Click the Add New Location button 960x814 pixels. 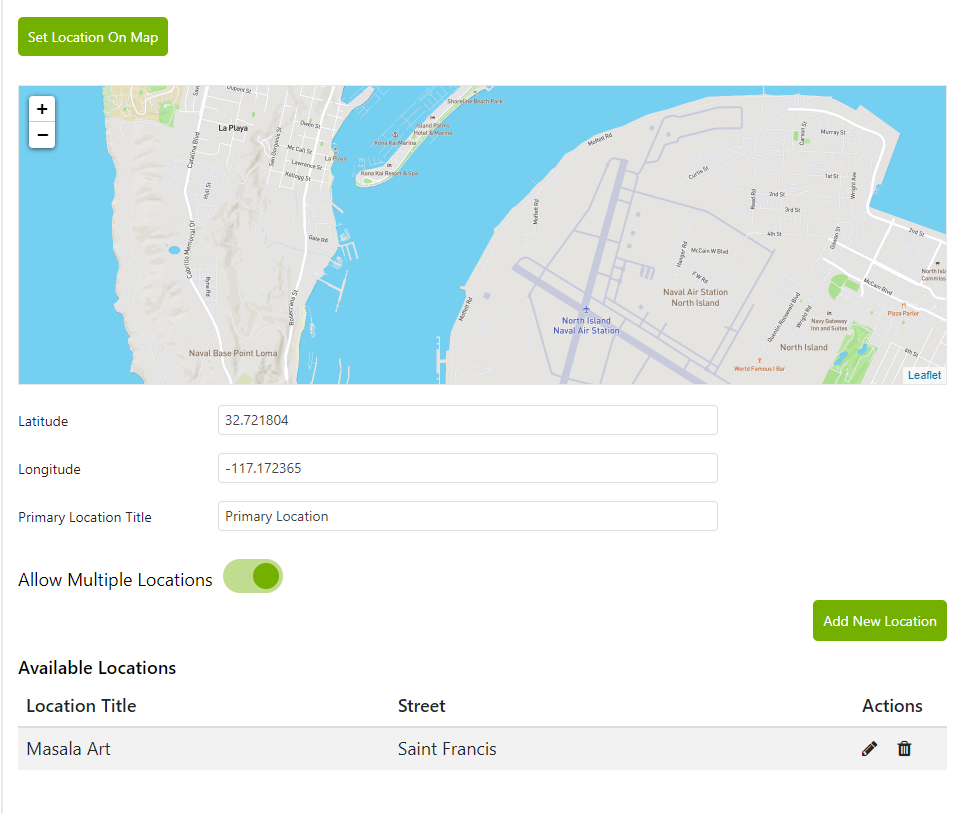[879, 621]
